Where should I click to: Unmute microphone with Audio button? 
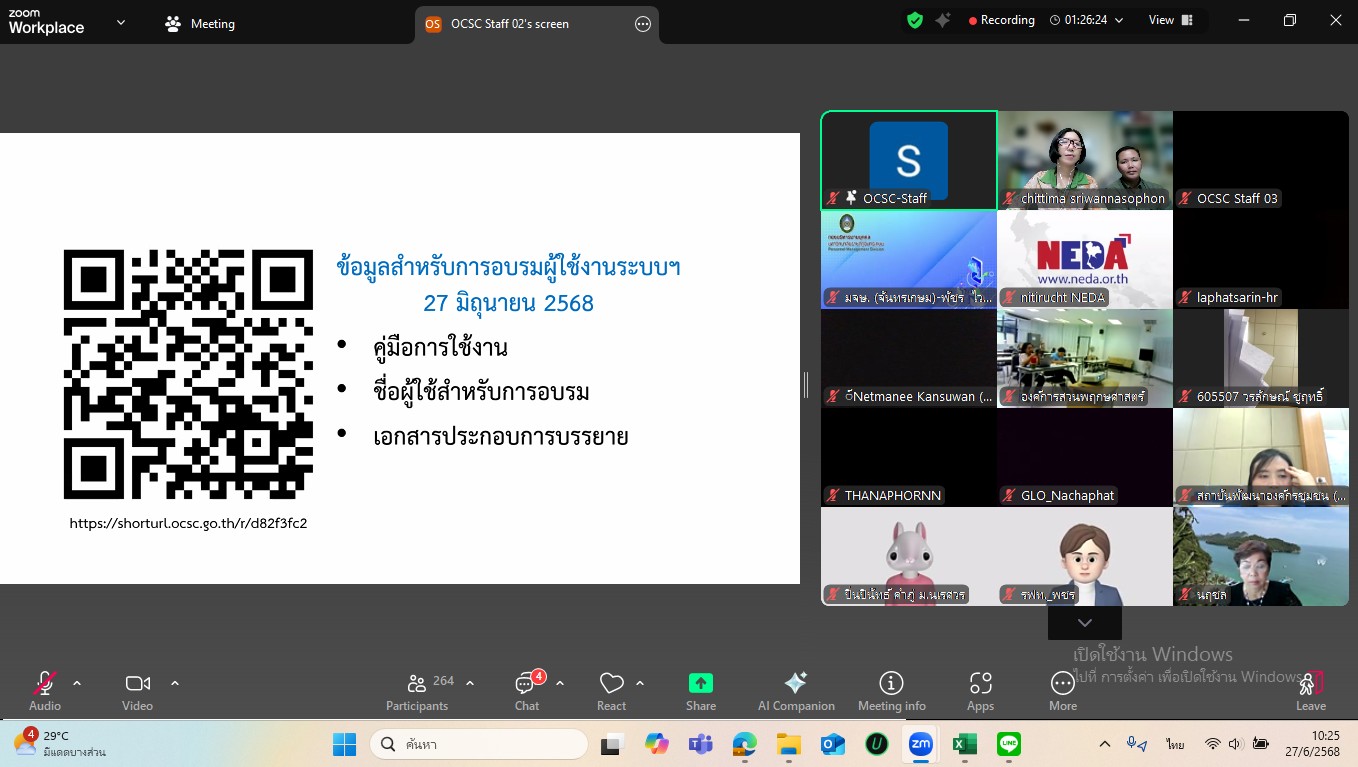point(45,691)
